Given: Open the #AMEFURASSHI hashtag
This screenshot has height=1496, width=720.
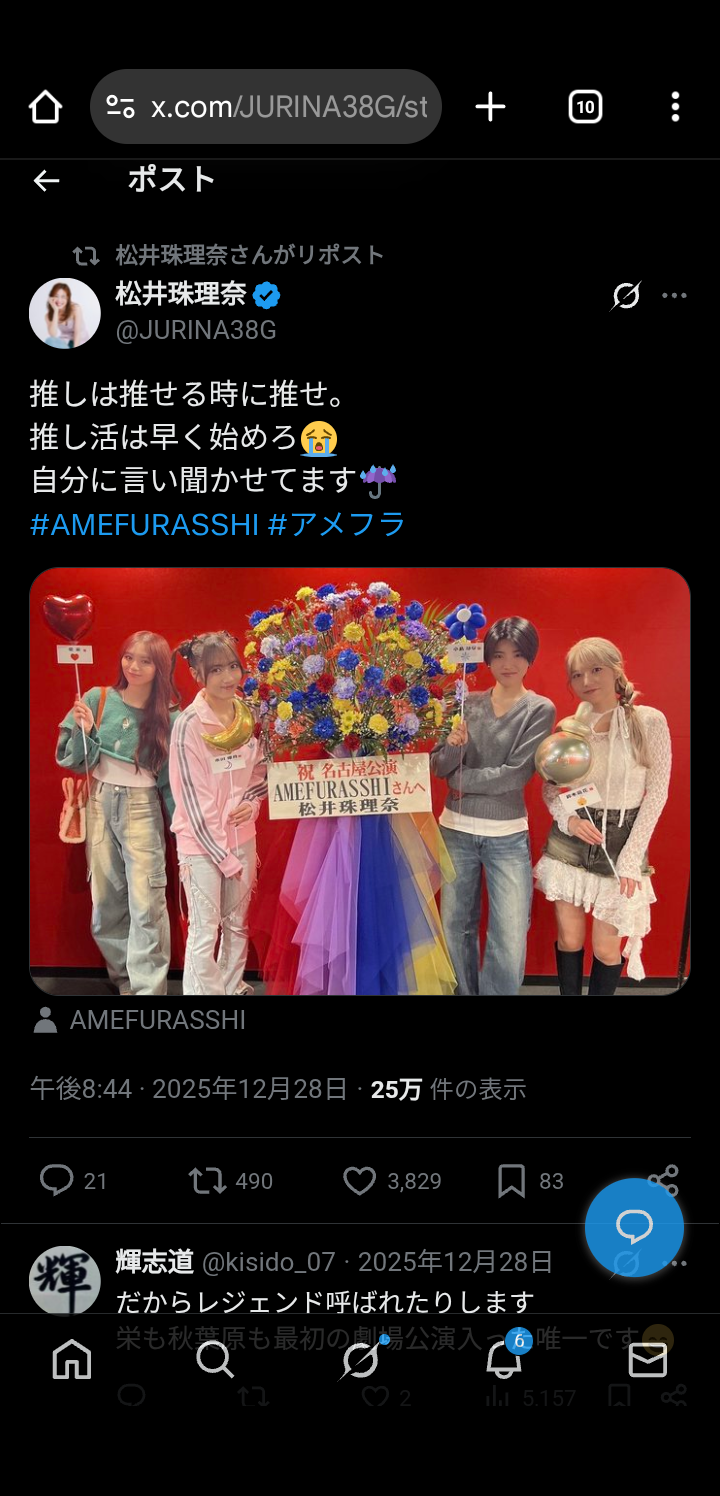Looking at the screenshot, I should (145, 524).
